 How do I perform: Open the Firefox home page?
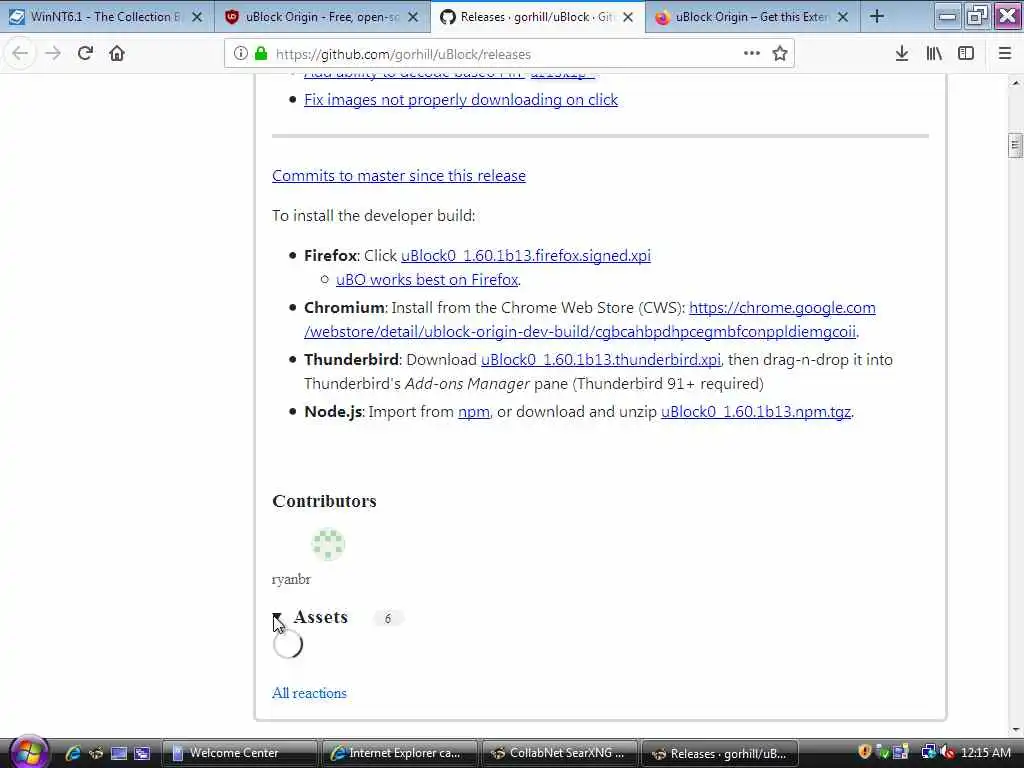117,54
